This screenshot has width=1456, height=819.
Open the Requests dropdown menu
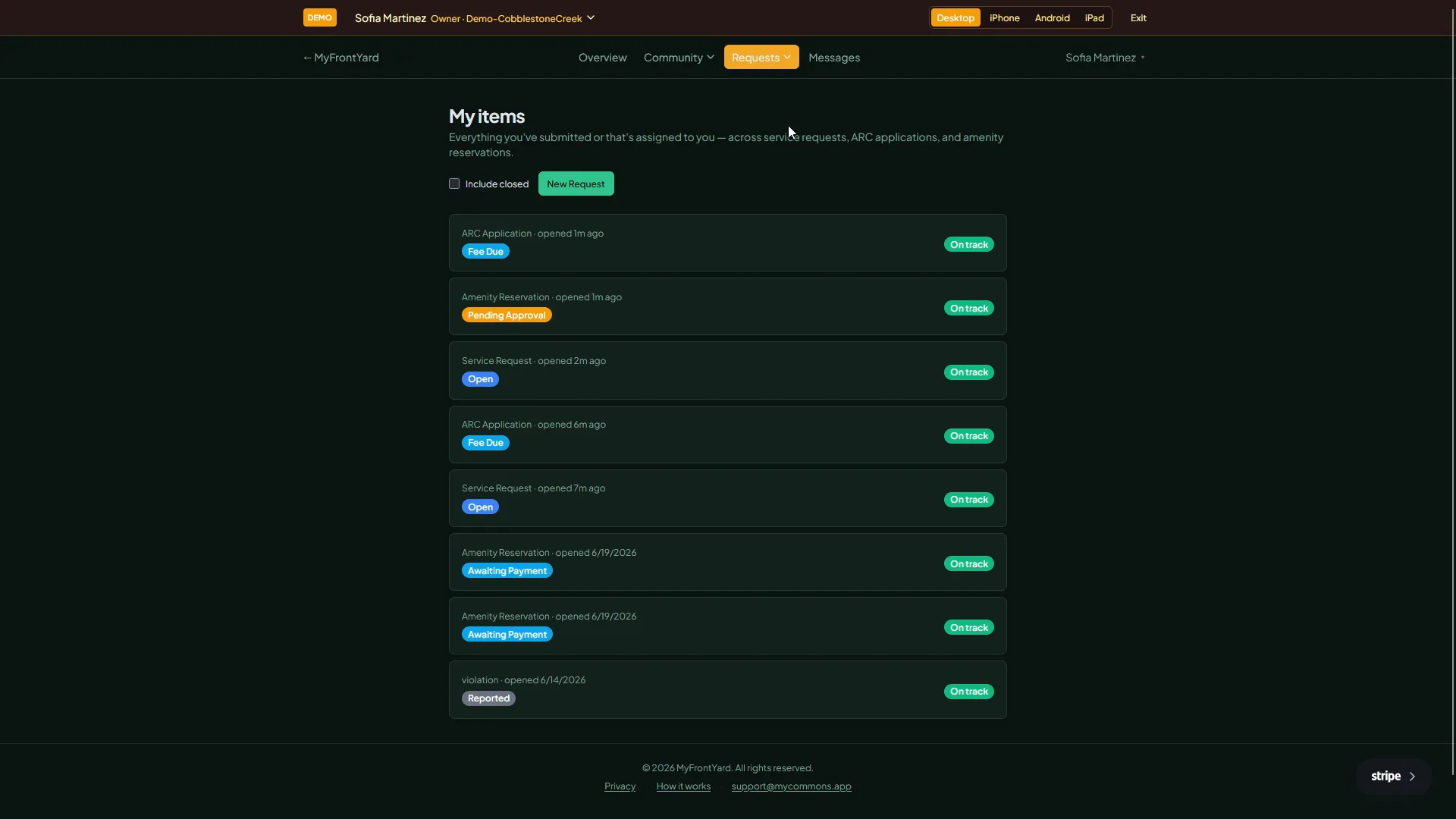click(x=761, y=57)
